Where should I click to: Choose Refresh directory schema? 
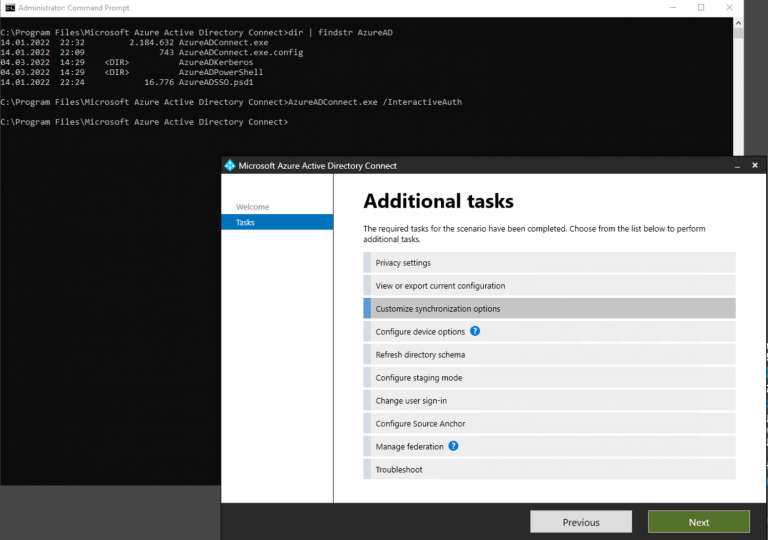tap(549, 355)
